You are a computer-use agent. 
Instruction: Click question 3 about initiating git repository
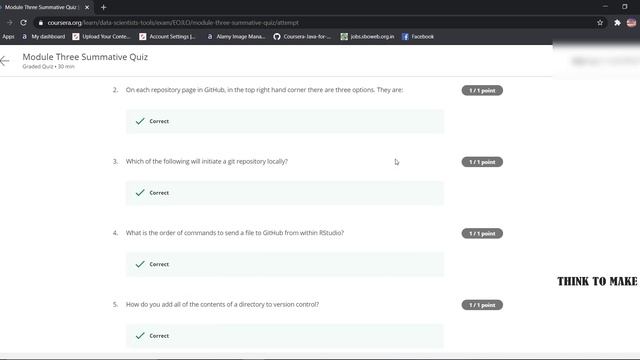coord(207,162)
